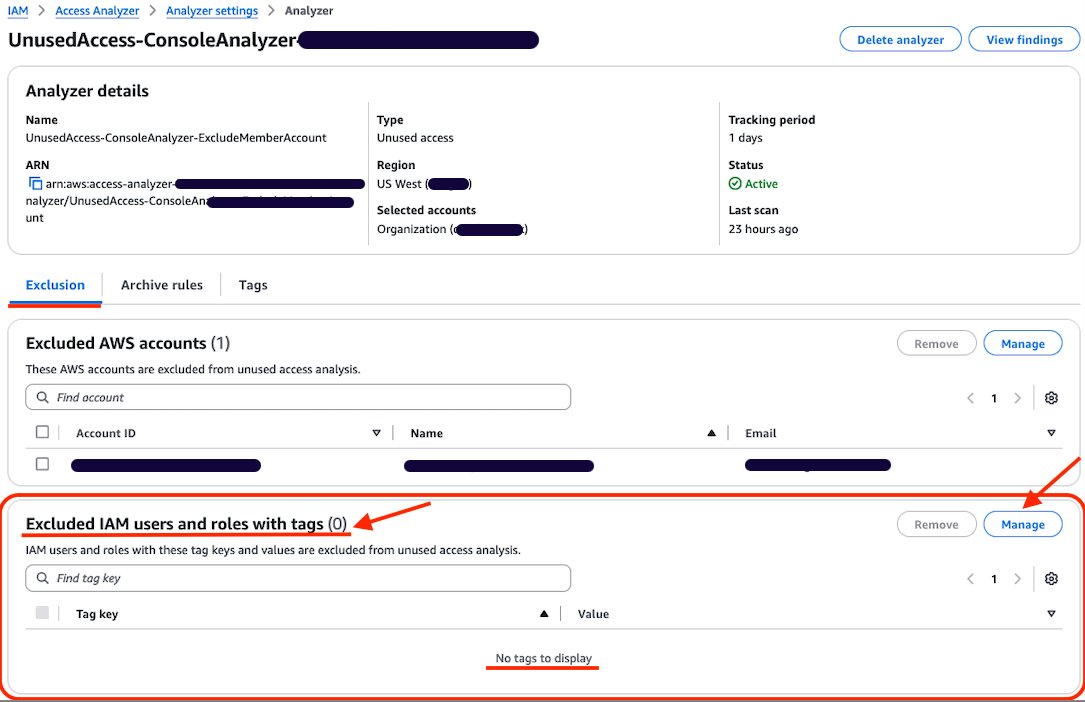Click inside the Find tag key input field
Image resolution: width=1085 pixels, height=702 pixels.
coord(300,577)
